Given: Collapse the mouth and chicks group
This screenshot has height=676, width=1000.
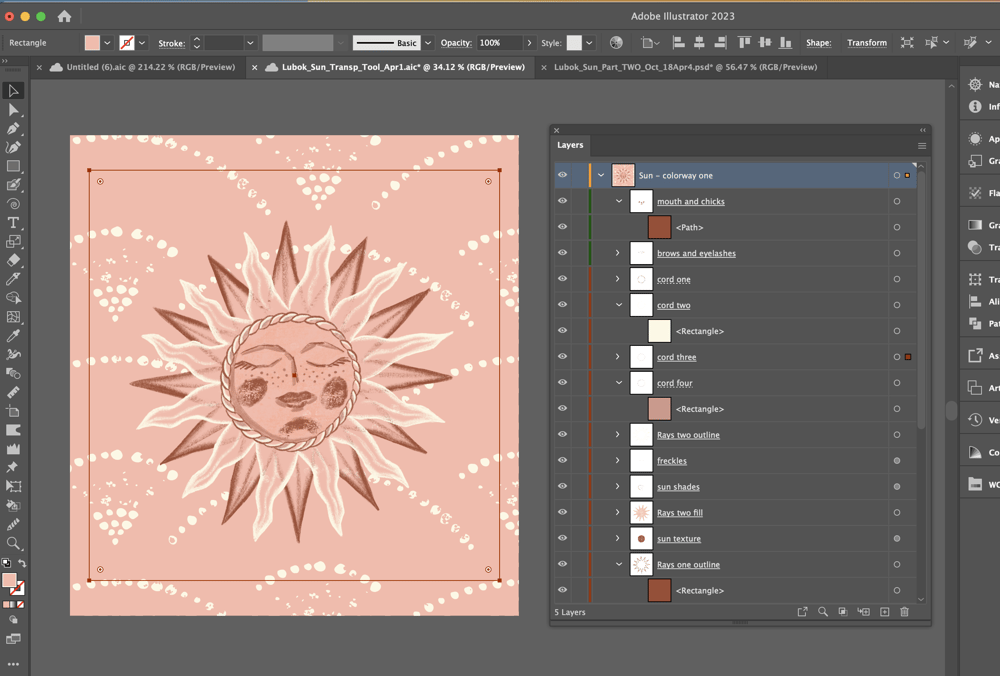Looking at the screenshot, I should [619, 201].
